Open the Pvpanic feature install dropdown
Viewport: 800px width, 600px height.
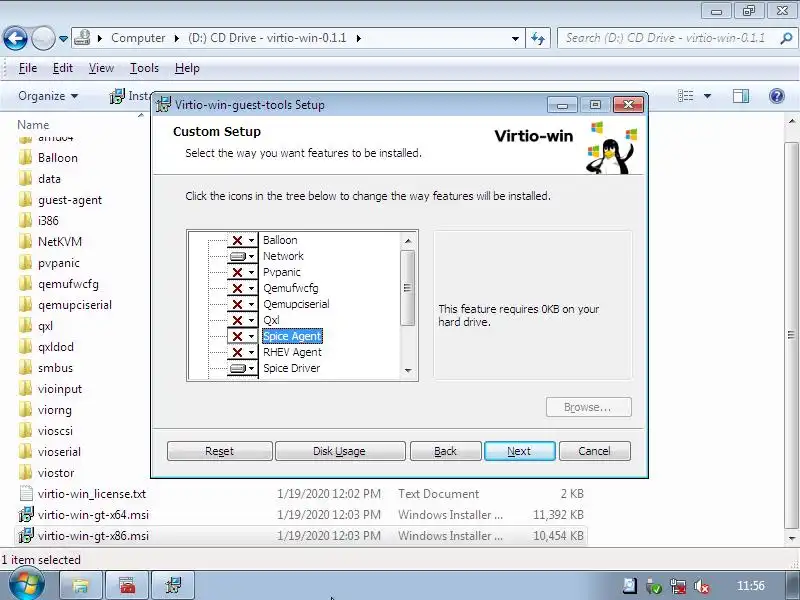point(242,272)
